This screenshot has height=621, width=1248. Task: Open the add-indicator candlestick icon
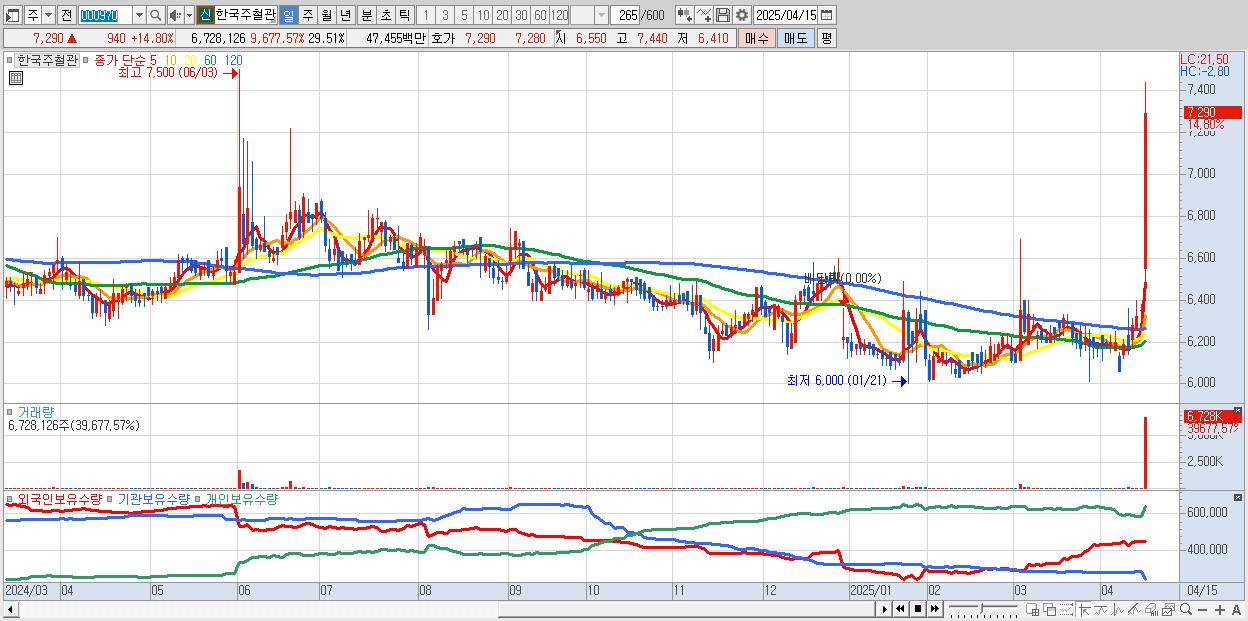[685, 15]
